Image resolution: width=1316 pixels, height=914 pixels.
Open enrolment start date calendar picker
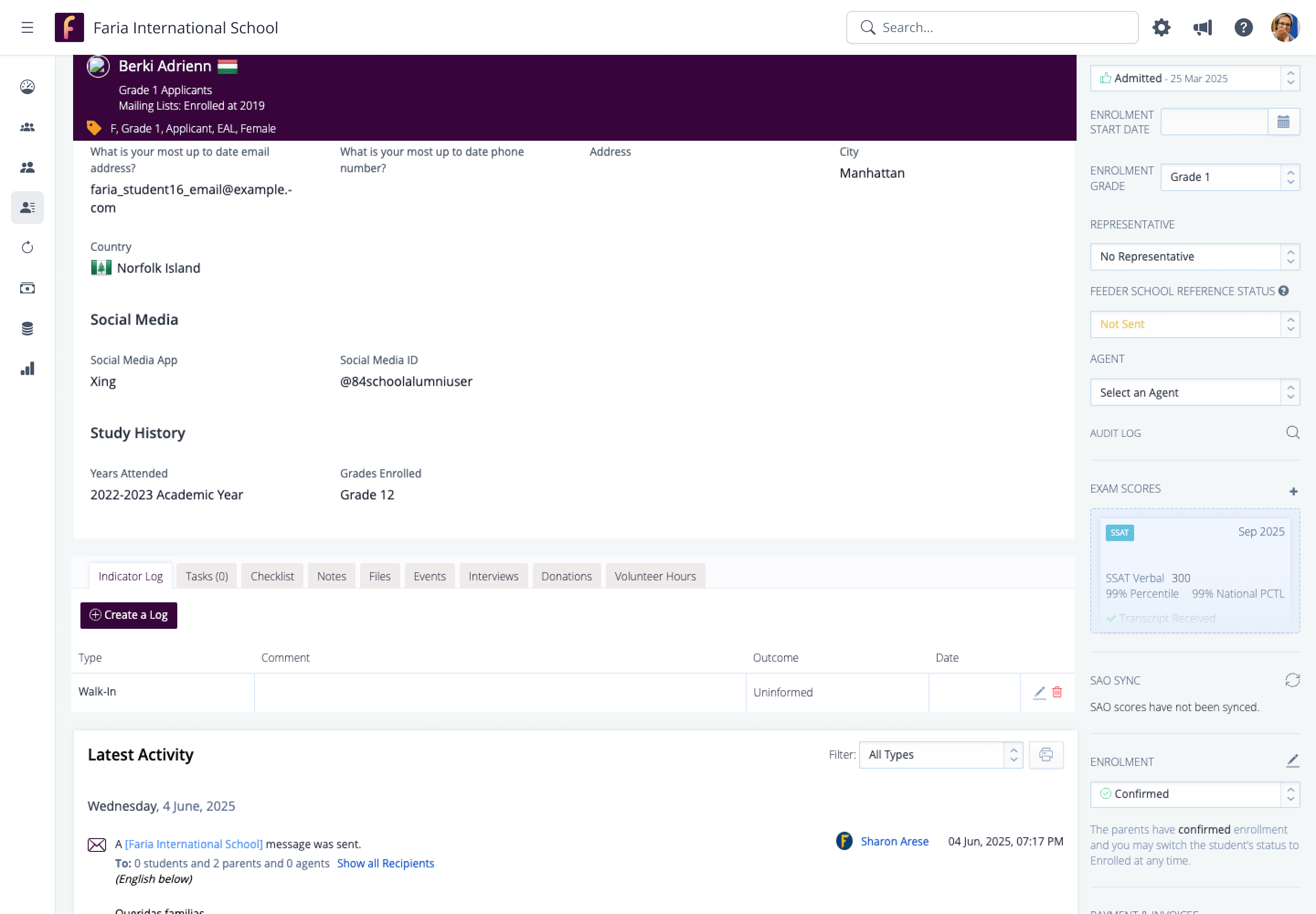pos(1284,122)
